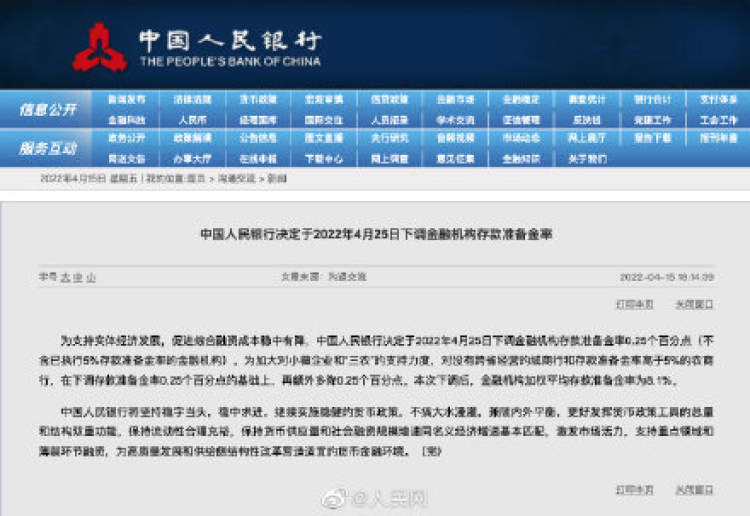Go to the 政策解读 page
The width and height of the screenshot is (750, 516).
[192, 138]
